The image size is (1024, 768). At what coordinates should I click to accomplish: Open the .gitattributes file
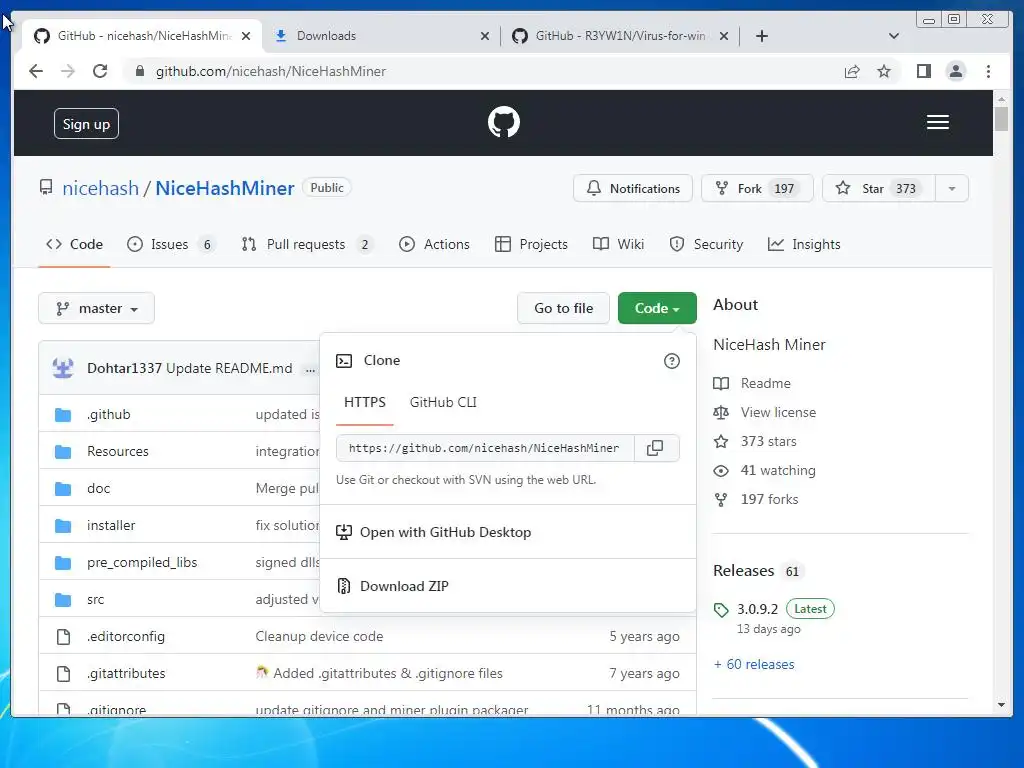pos(127,673)
